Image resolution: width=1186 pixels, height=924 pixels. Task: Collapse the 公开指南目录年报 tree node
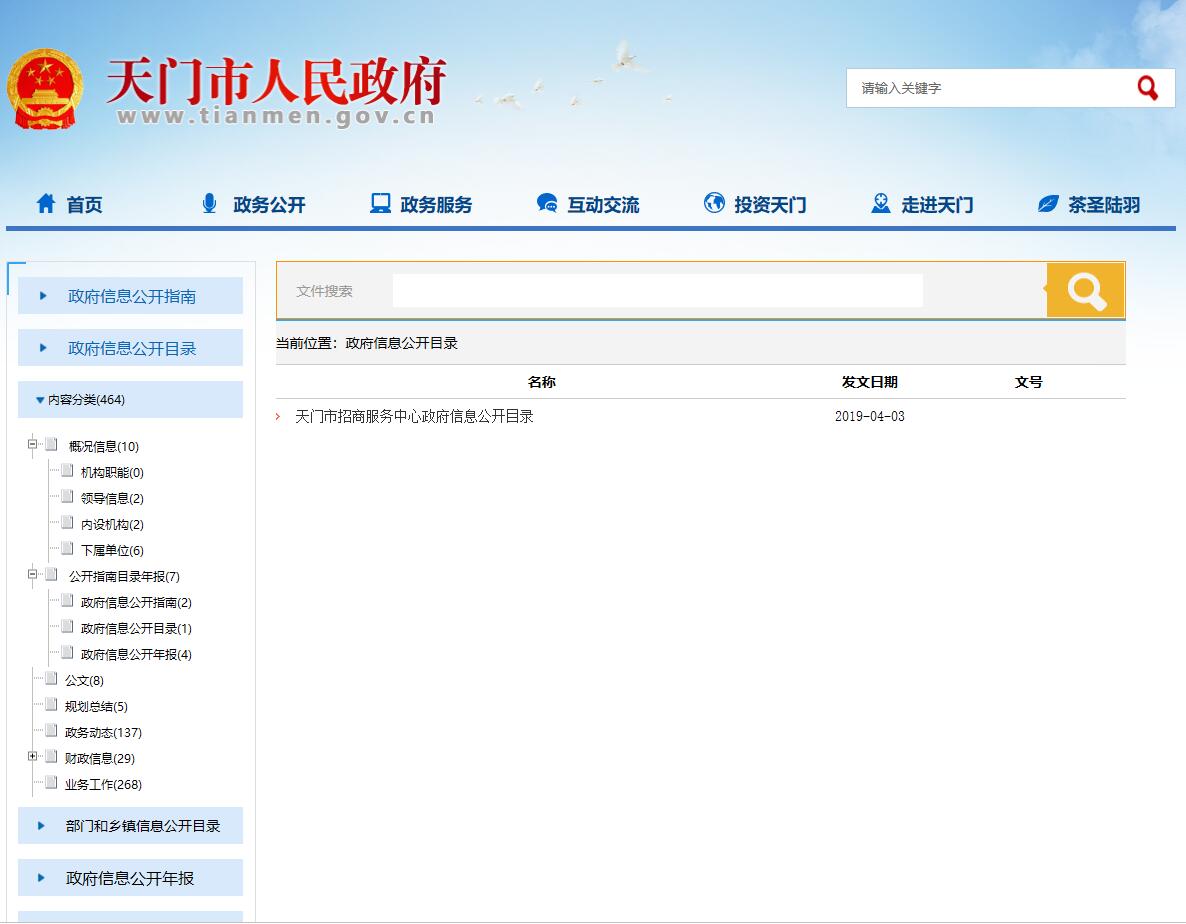[x=33, y=575]
